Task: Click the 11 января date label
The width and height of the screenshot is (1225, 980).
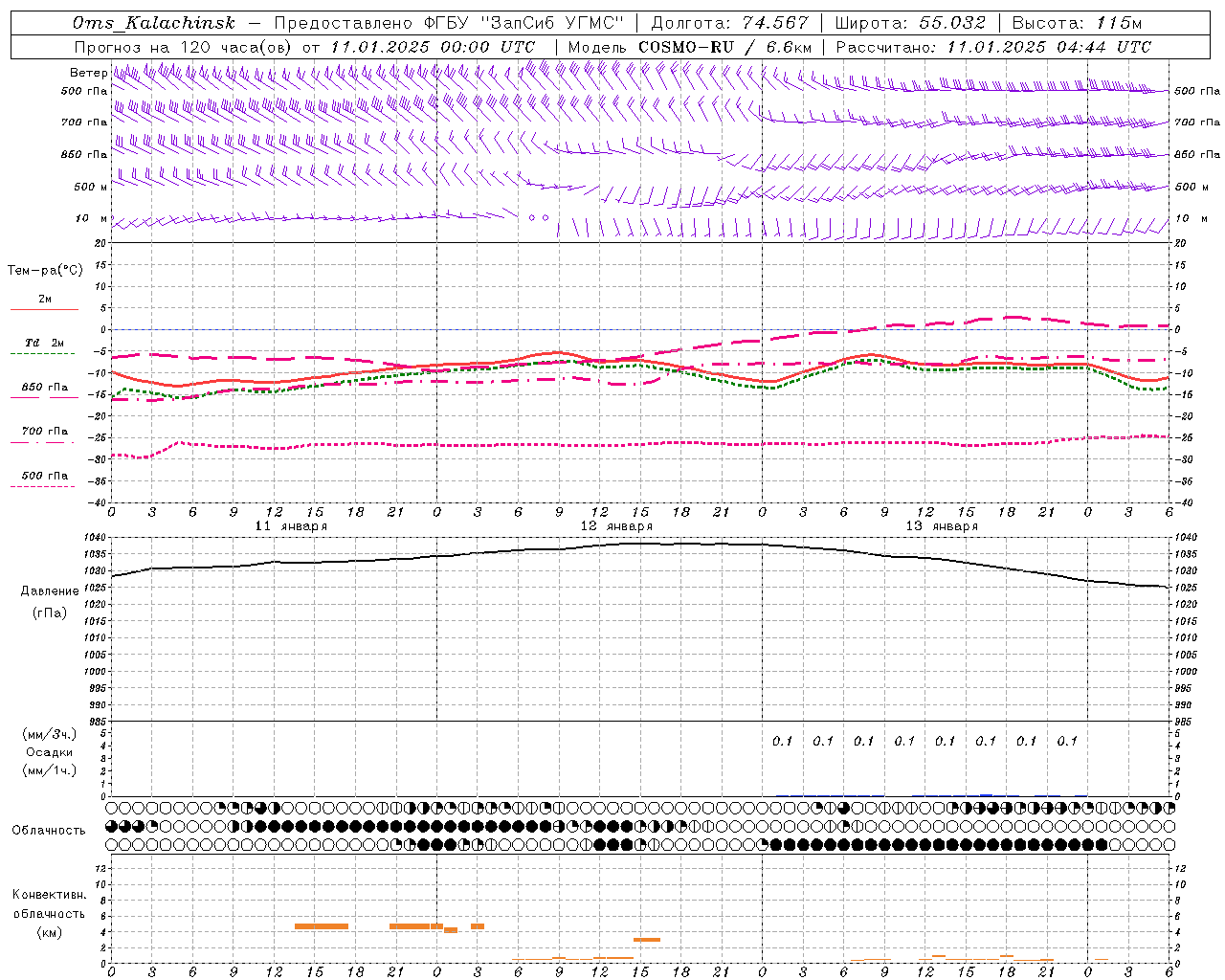Action: click(x=292, y=526)
